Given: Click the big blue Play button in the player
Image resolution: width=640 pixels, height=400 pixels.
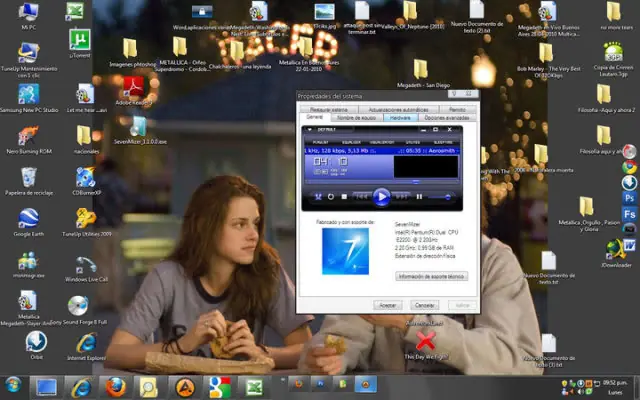Looking at the screenshot, I should (x=382, y=197).
